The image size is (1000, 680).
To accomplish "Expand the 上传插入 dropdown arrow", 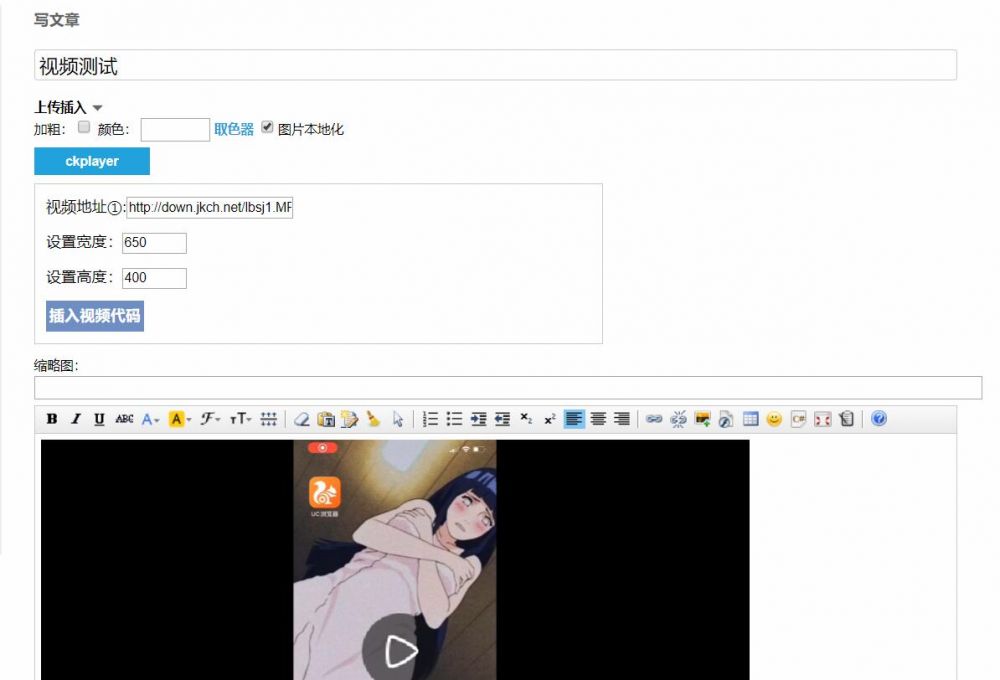I will [x=98, y=108].
